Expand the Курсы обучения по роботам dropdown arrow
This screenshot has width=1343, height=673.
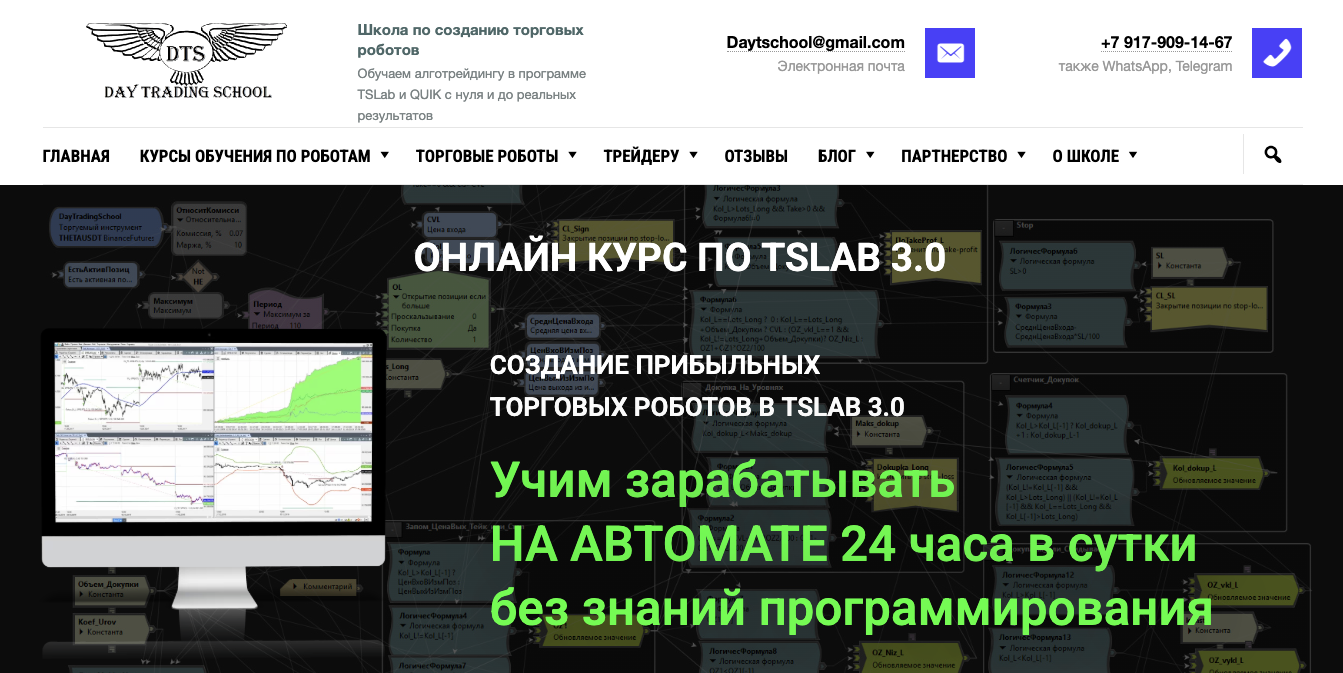[x=385, y=155]
